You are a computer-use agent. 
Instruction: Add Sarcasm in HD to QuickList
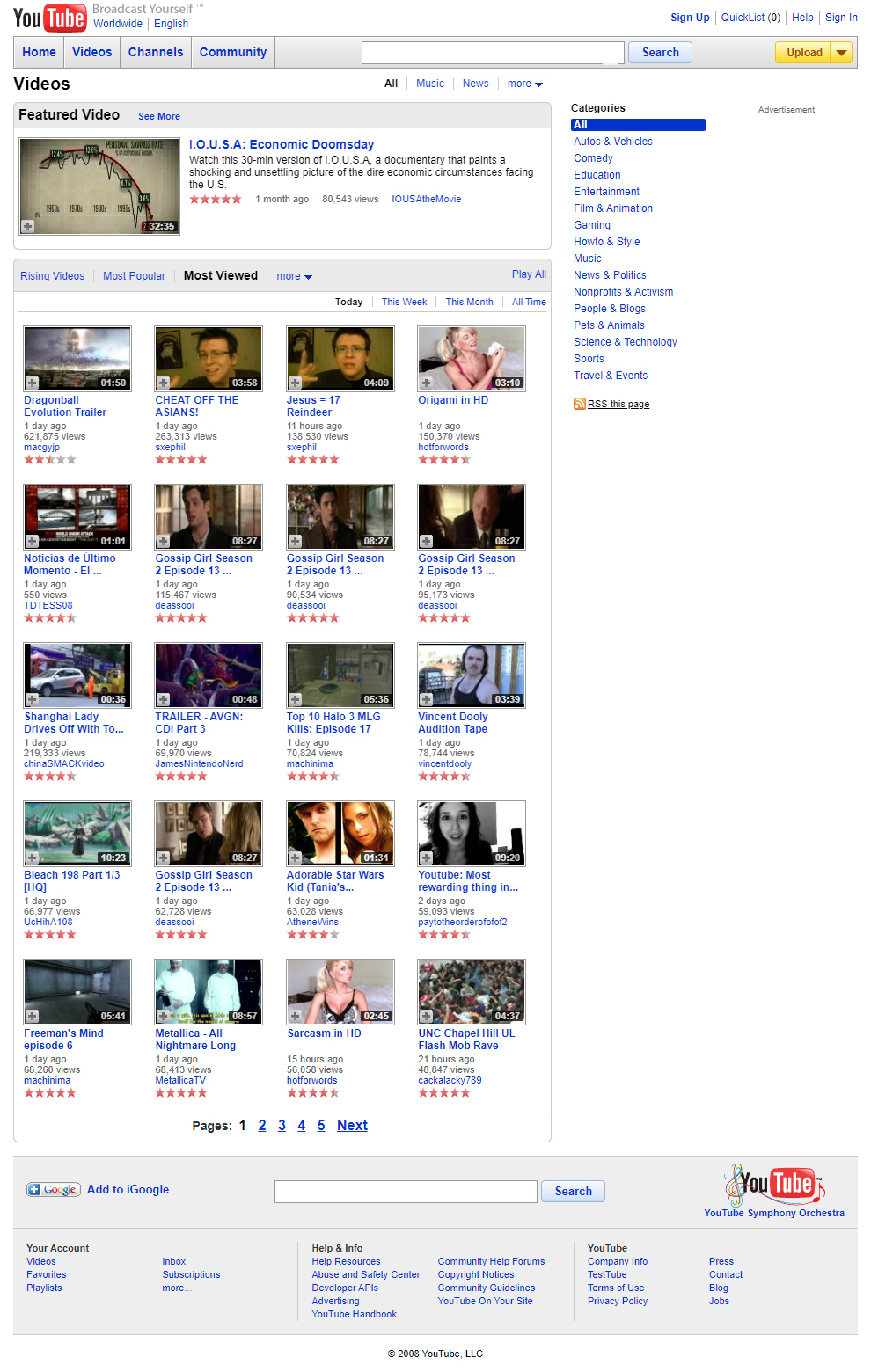pos(295,1016)
